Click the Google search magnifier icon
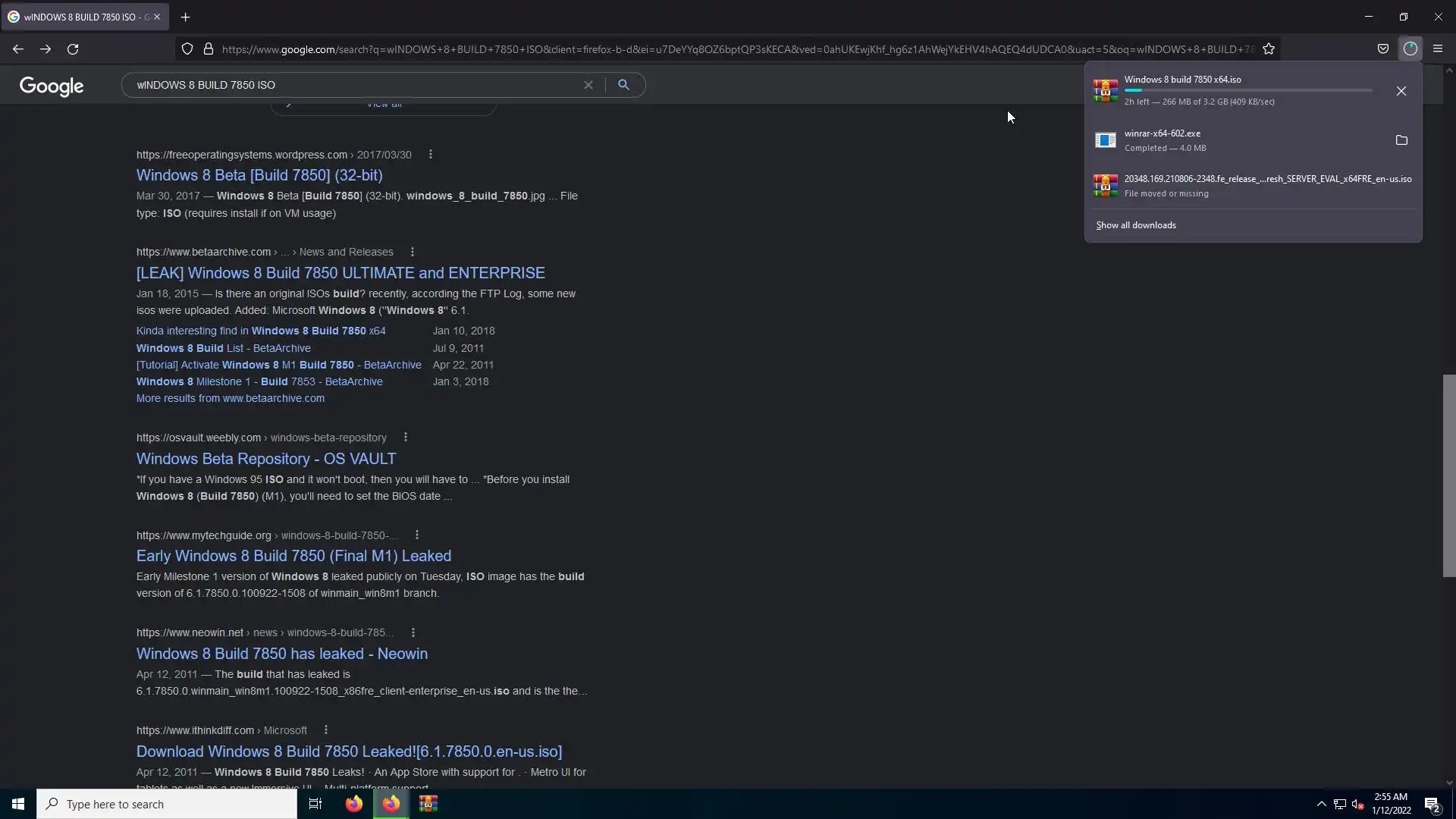 click(623, 85)
